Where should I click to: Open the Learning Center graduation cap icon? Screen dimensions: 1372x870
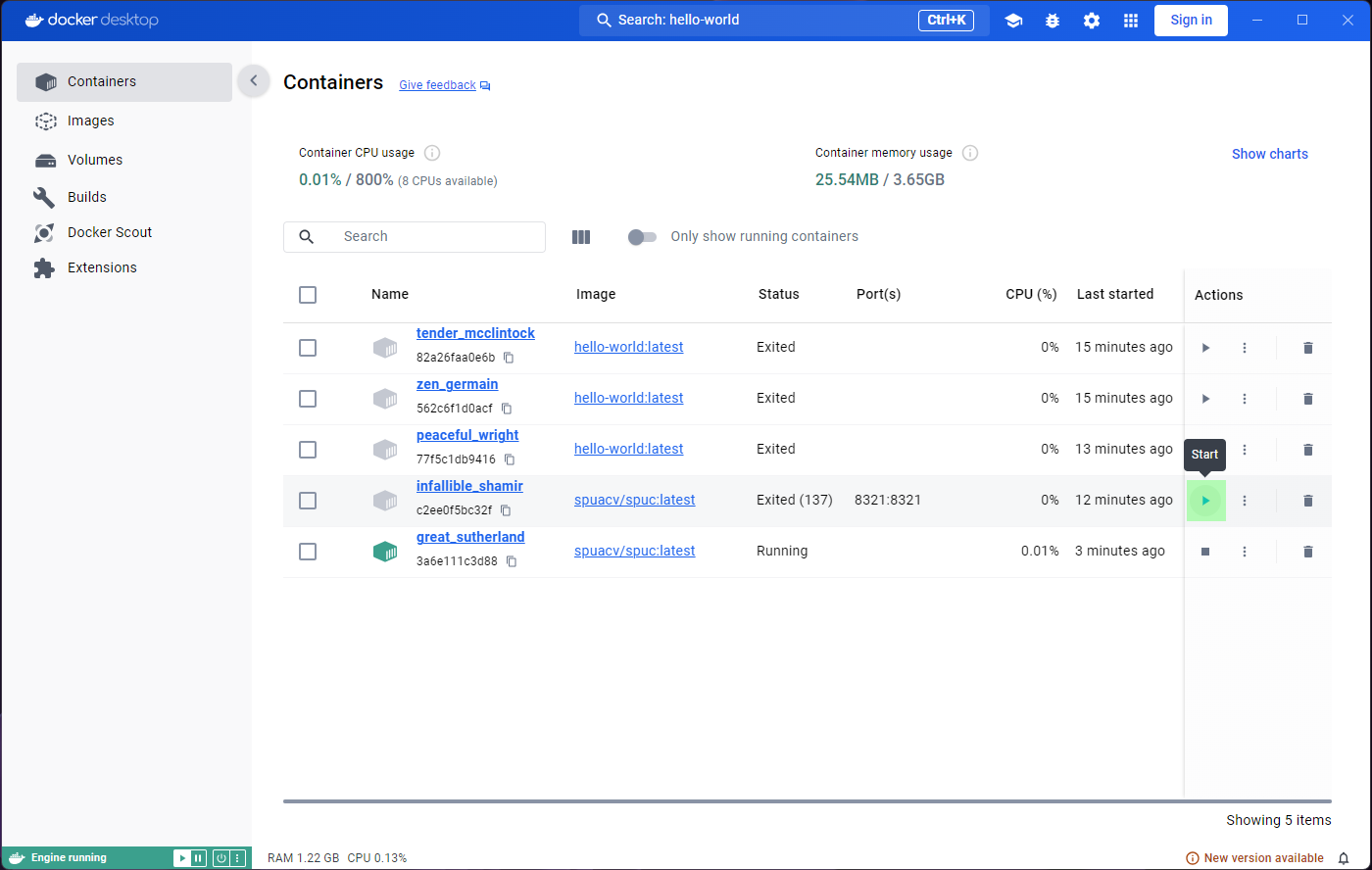[x=1013, y=20]
